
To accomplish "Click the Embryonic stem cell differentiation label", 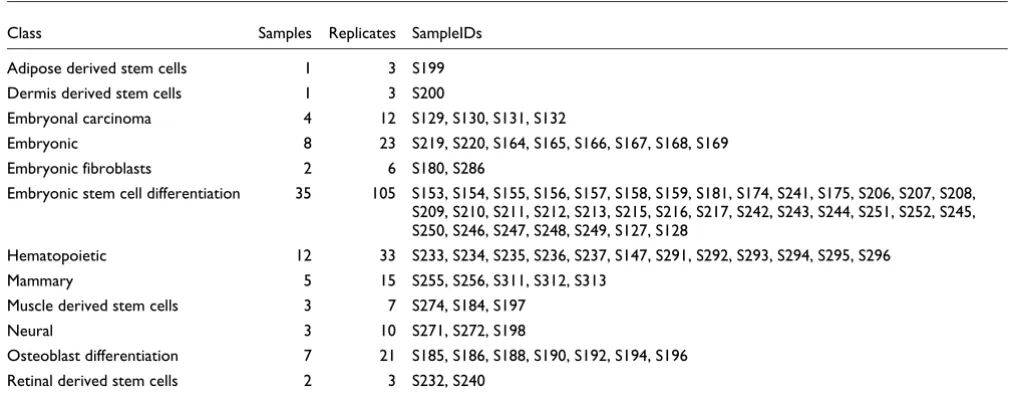I will tap(124, 194).
